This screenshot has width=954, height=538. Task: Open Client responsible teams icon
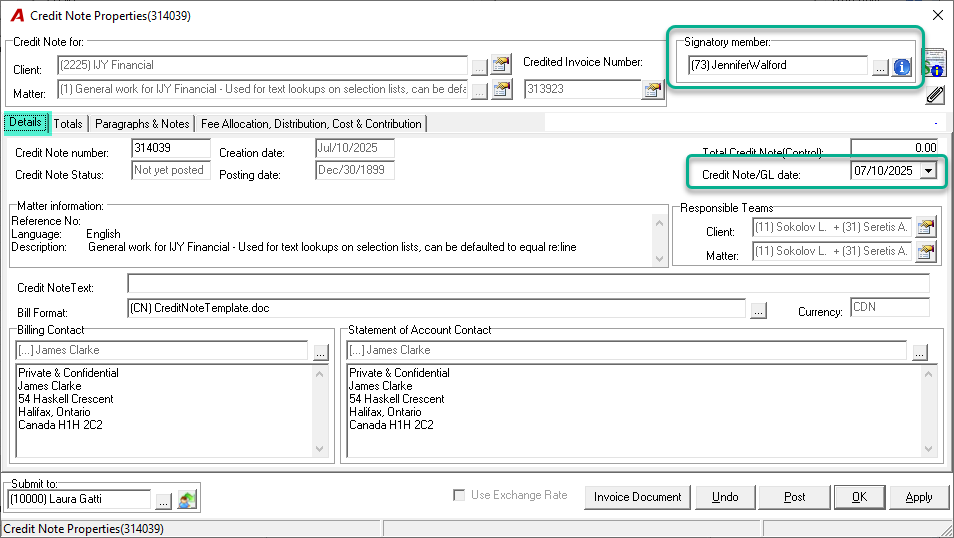pos(925,228)
